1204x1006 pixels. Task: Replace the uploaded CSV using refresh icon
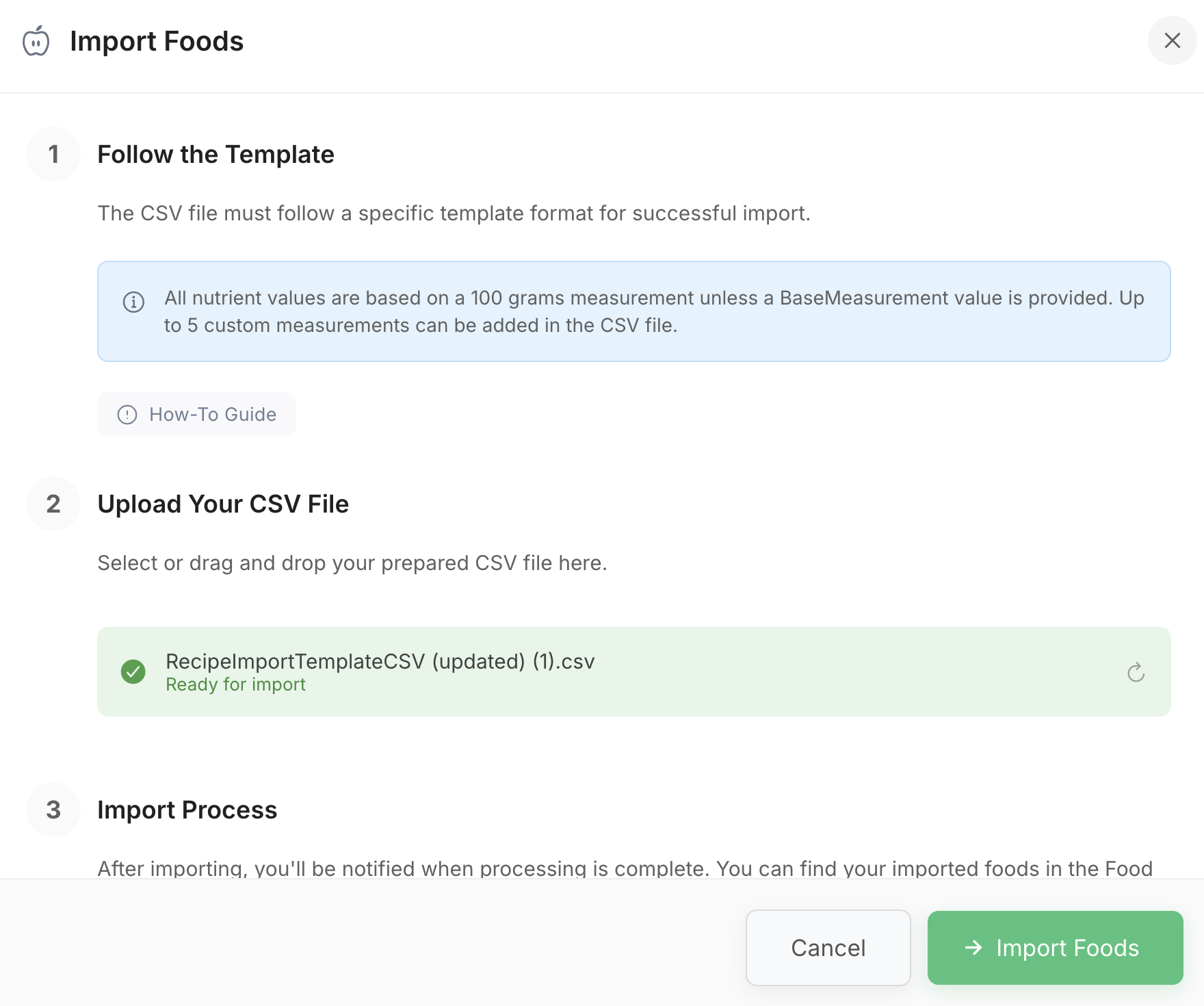[x=1136, y=673]
